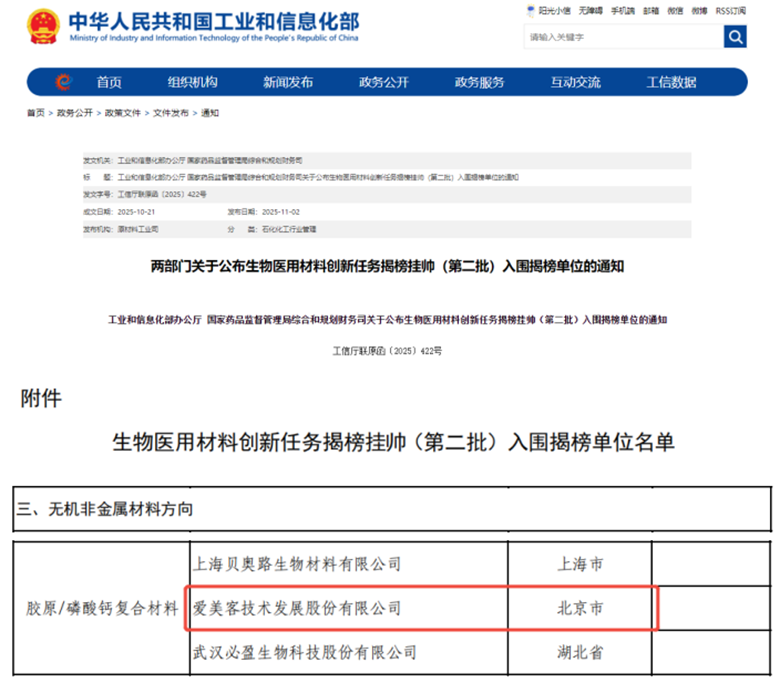Click the section row 三、无机非金属材料方向
780x683 pixels.
pyautogui.click(x=392, y=509)
